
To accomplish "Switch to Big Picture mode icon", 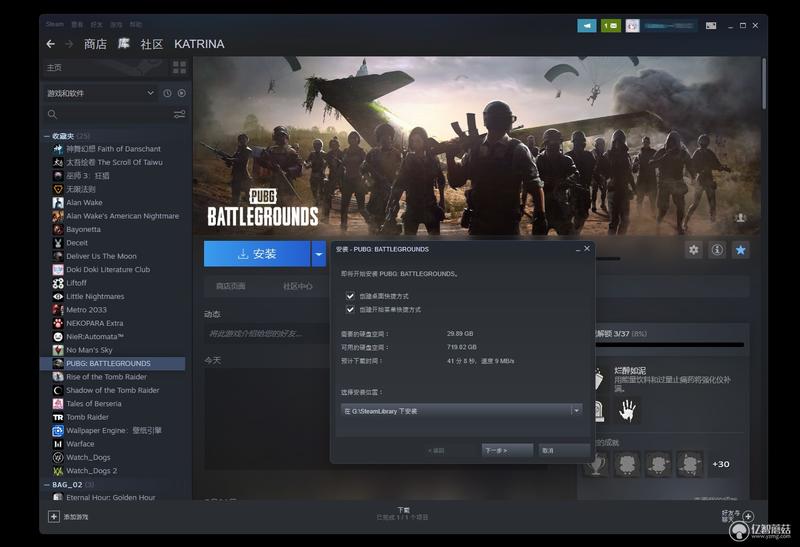I will point(711,25).
